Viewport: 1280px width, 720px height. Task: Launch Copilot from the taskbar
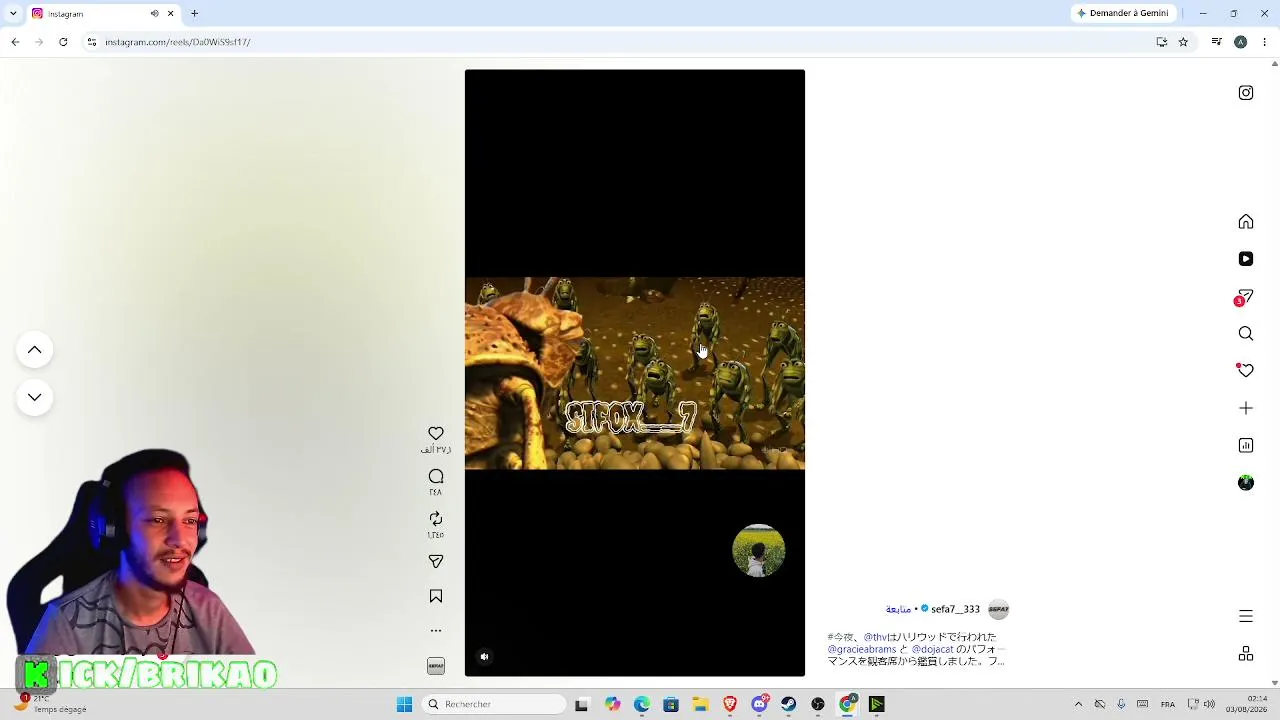click(612, 704)
